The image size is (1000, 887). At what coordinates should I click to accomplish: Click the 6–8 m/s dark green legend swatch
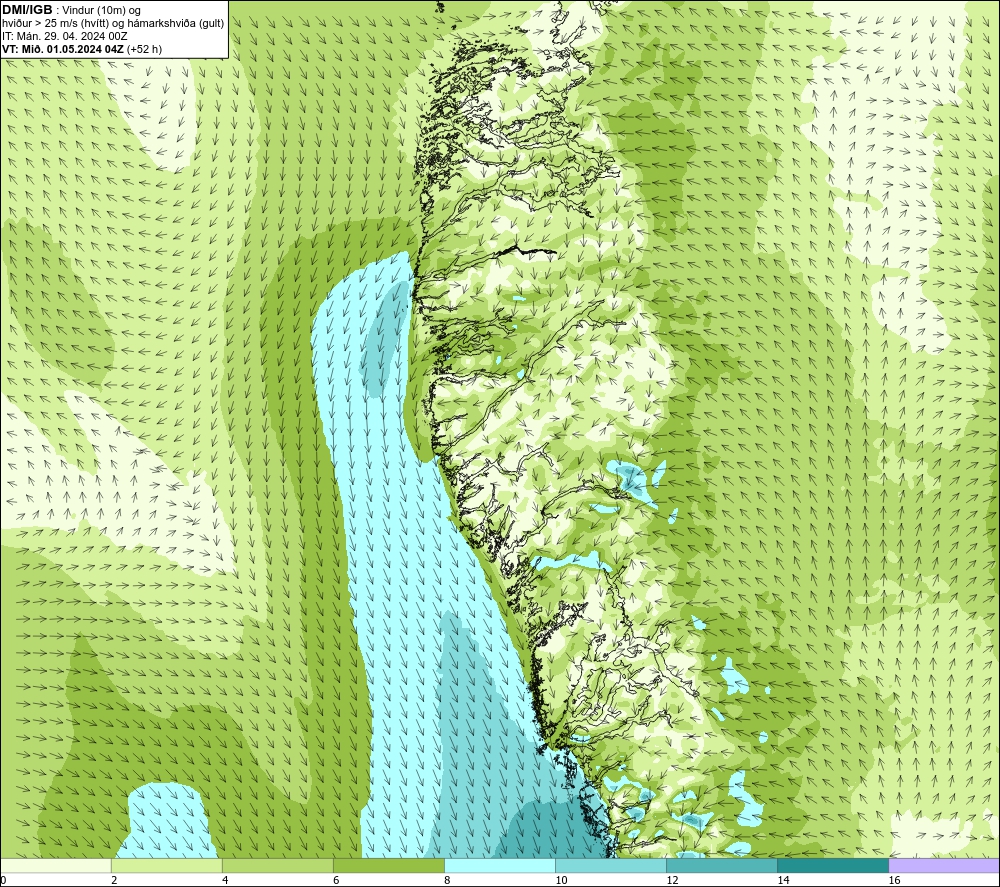389,866
